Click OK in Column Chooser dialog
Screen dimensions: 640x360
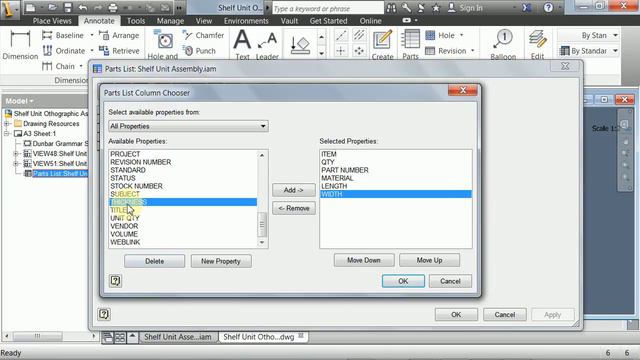pyautogui.click(x=403, y=281)
